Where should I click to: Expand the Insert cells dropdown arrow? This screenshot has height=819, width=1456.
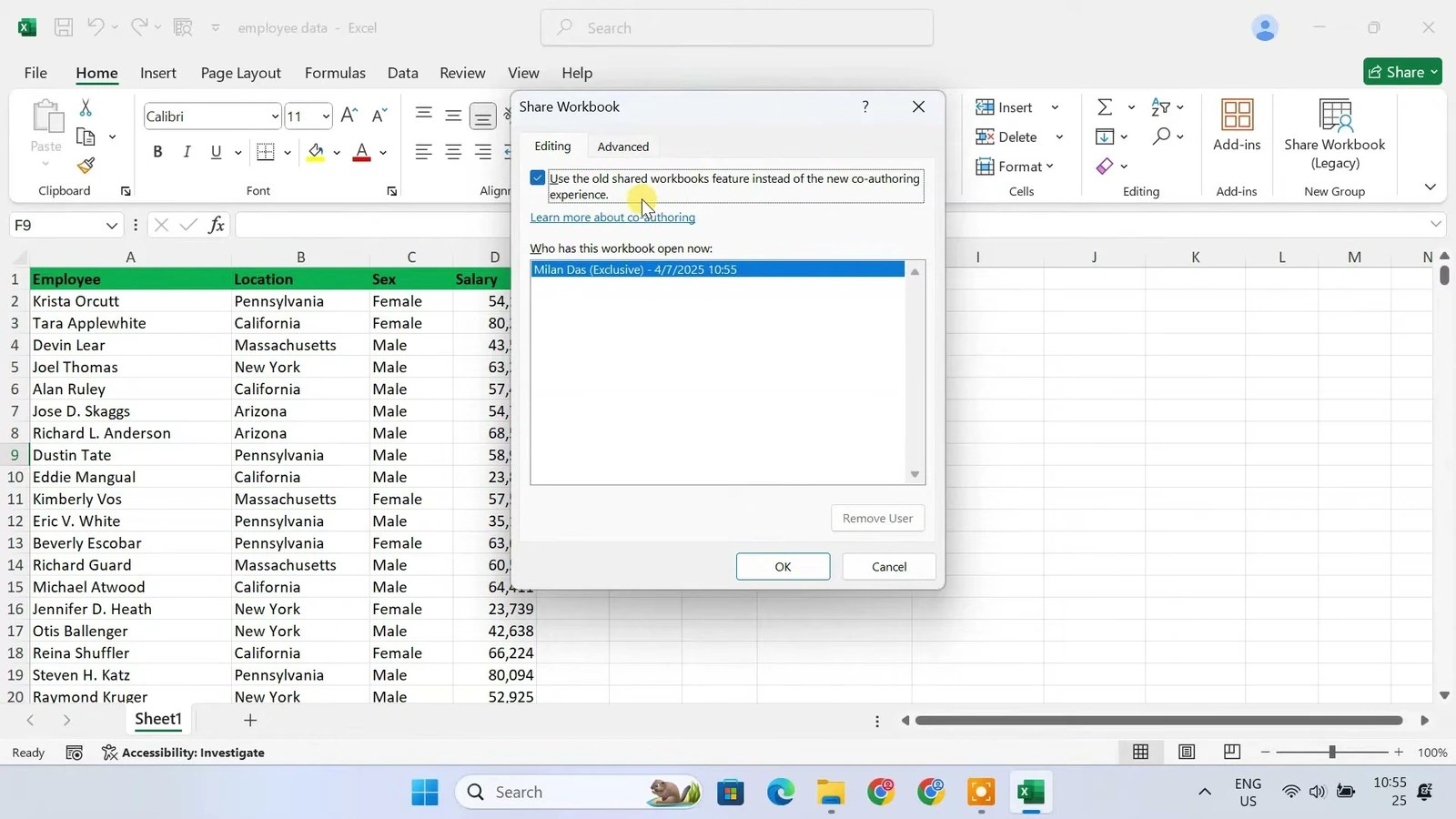pyautogui.click(x=1055, y=107)
